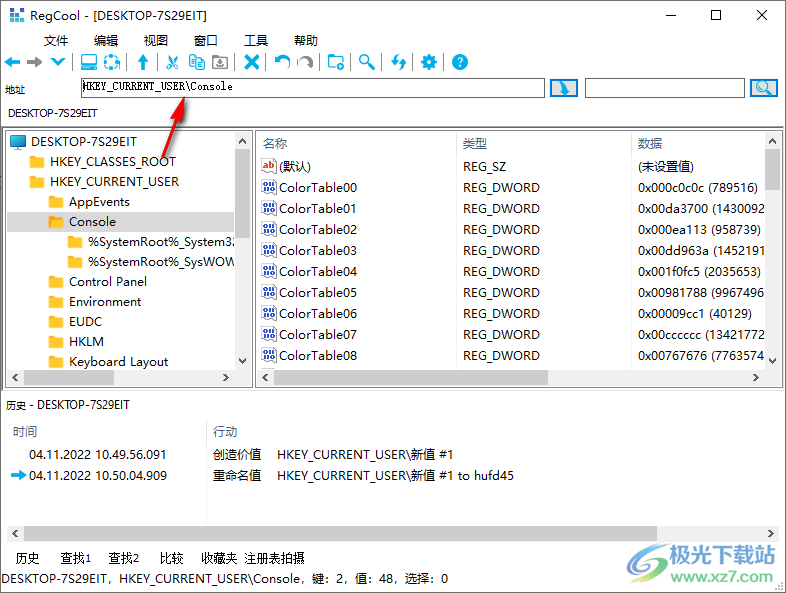Click the cut scissors icon
The height and width of the screenshot is (593, 786).
coord(172,62)
